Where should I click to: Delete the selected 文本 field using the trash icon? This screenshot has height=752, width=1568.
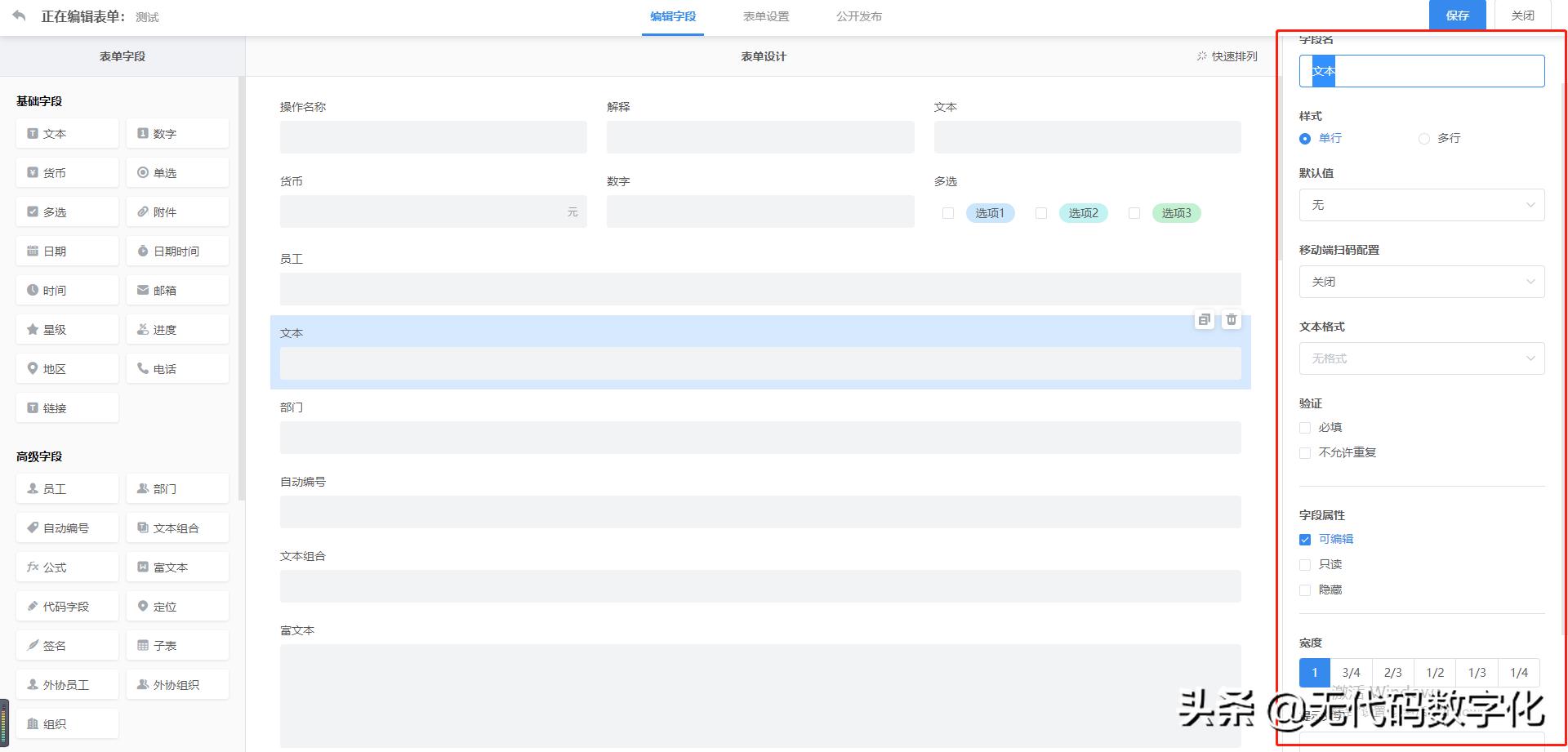1232,319
